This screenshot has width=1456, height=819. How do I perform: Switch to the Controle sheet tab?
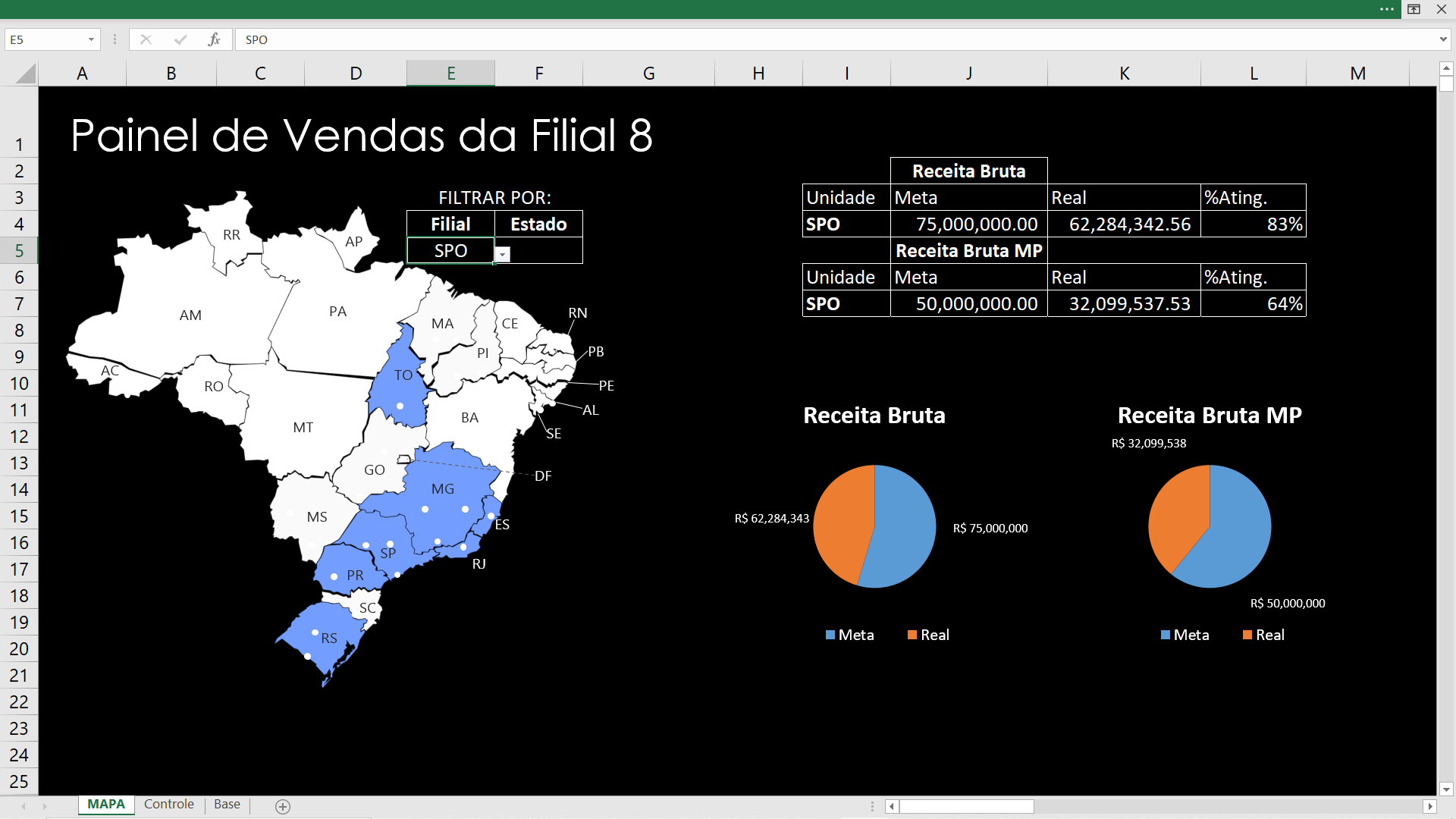(x=169, y=805)
